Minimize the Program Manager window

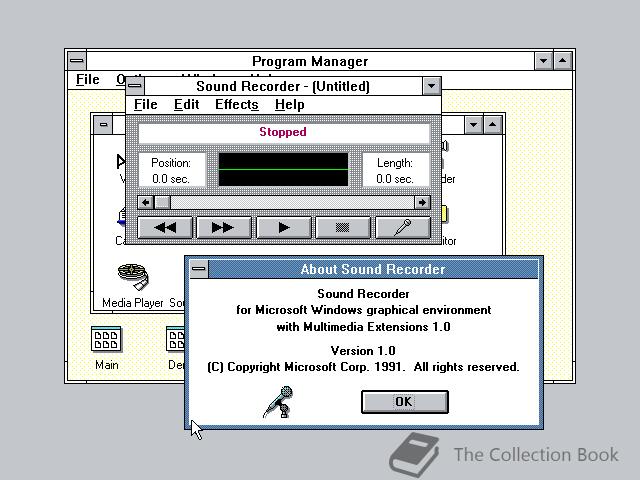click(x=544, y=61)
